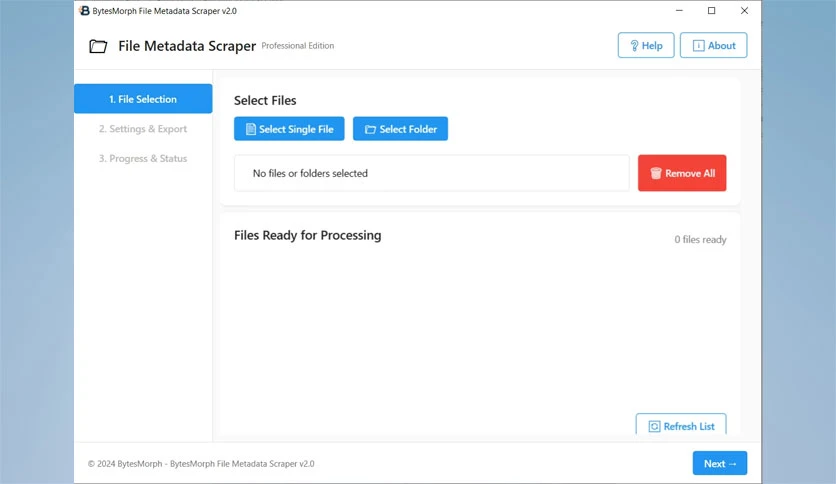Click the 'No files or folders selected' field

click(x=431, y=173)
